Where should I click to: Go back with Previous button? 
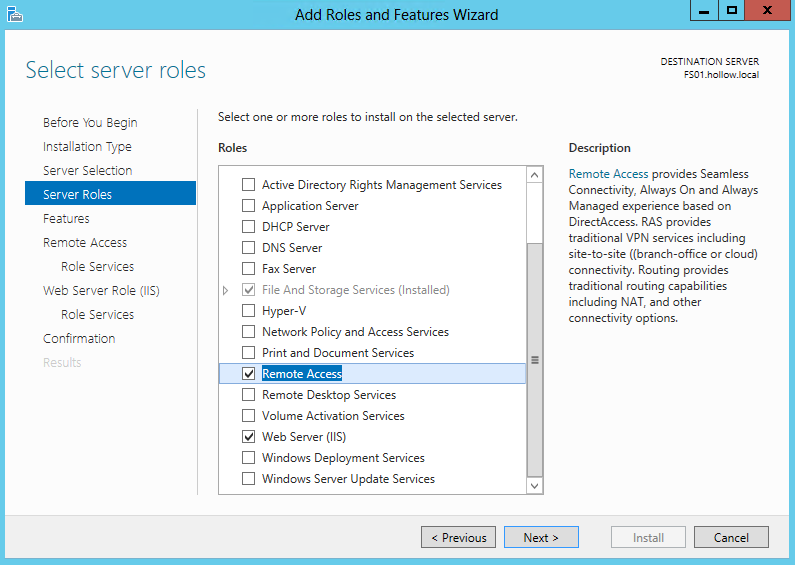[x=459, y=538]
